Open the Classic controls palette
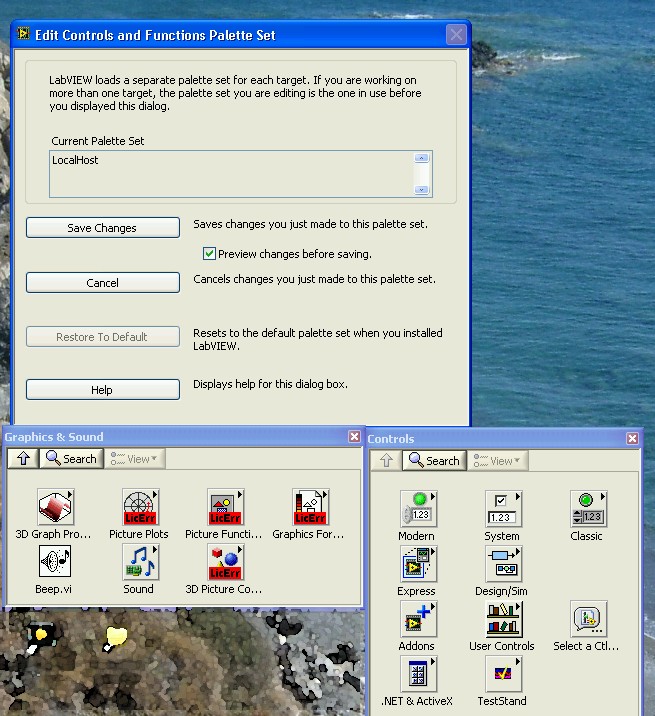The image size is (655, 716). coord(588,509)
